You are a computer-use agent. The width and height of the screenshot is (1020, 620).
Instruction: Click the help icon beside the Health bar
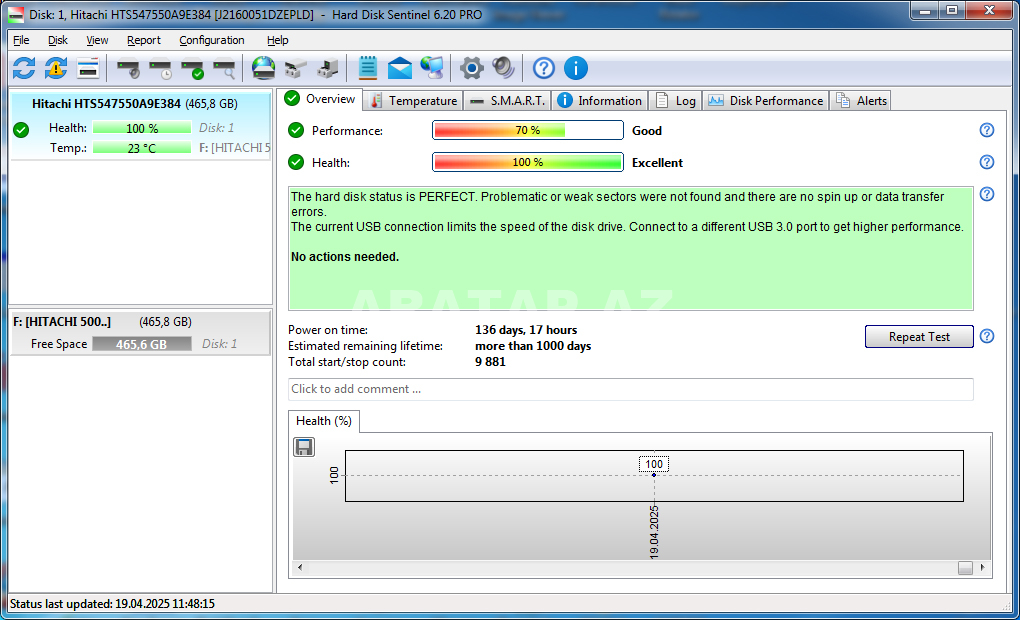[x=987, y=162]
